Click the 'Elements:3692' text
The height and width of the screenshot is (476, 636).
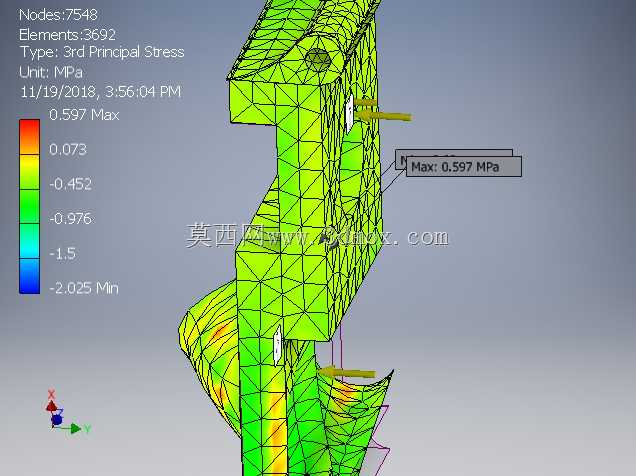coord(67,34)
